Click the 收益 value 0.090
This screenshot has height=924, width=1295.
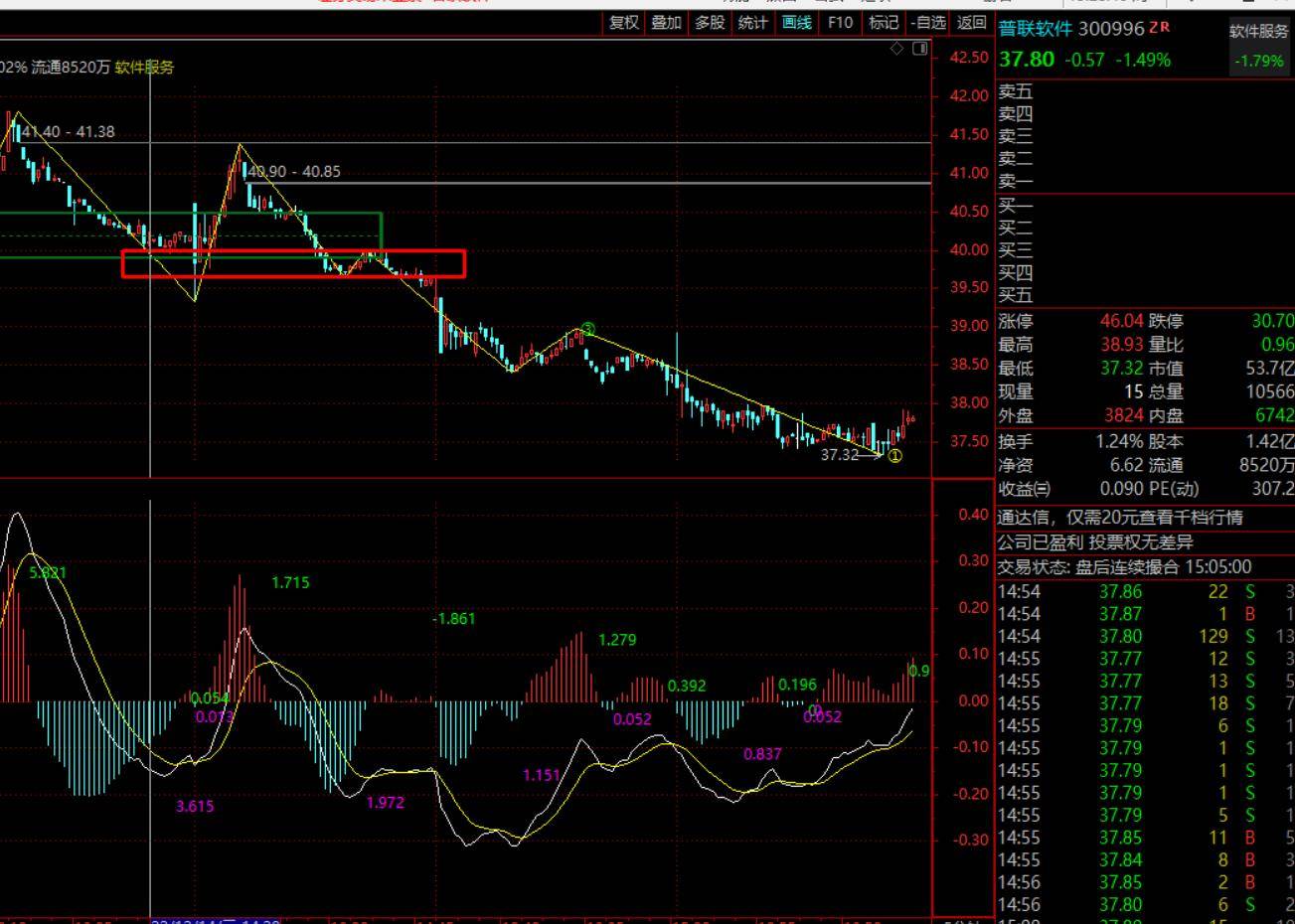pyautogui.click(x=1122, y=489)
